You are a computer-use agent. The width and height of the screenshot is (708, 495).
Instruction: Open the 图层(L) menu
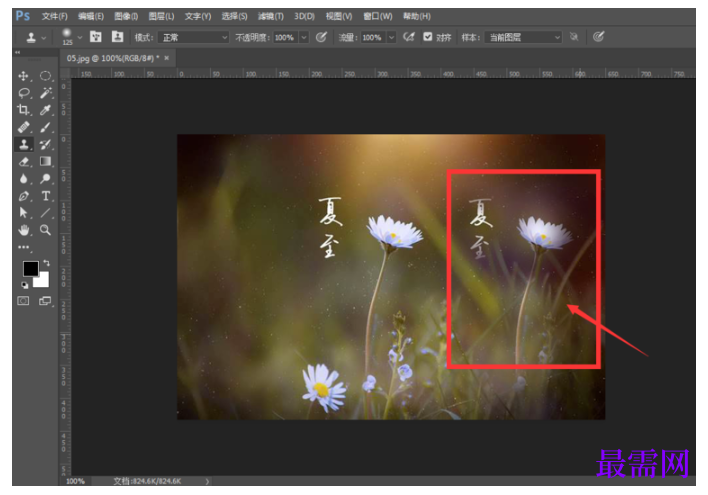[x=161, y=16]
